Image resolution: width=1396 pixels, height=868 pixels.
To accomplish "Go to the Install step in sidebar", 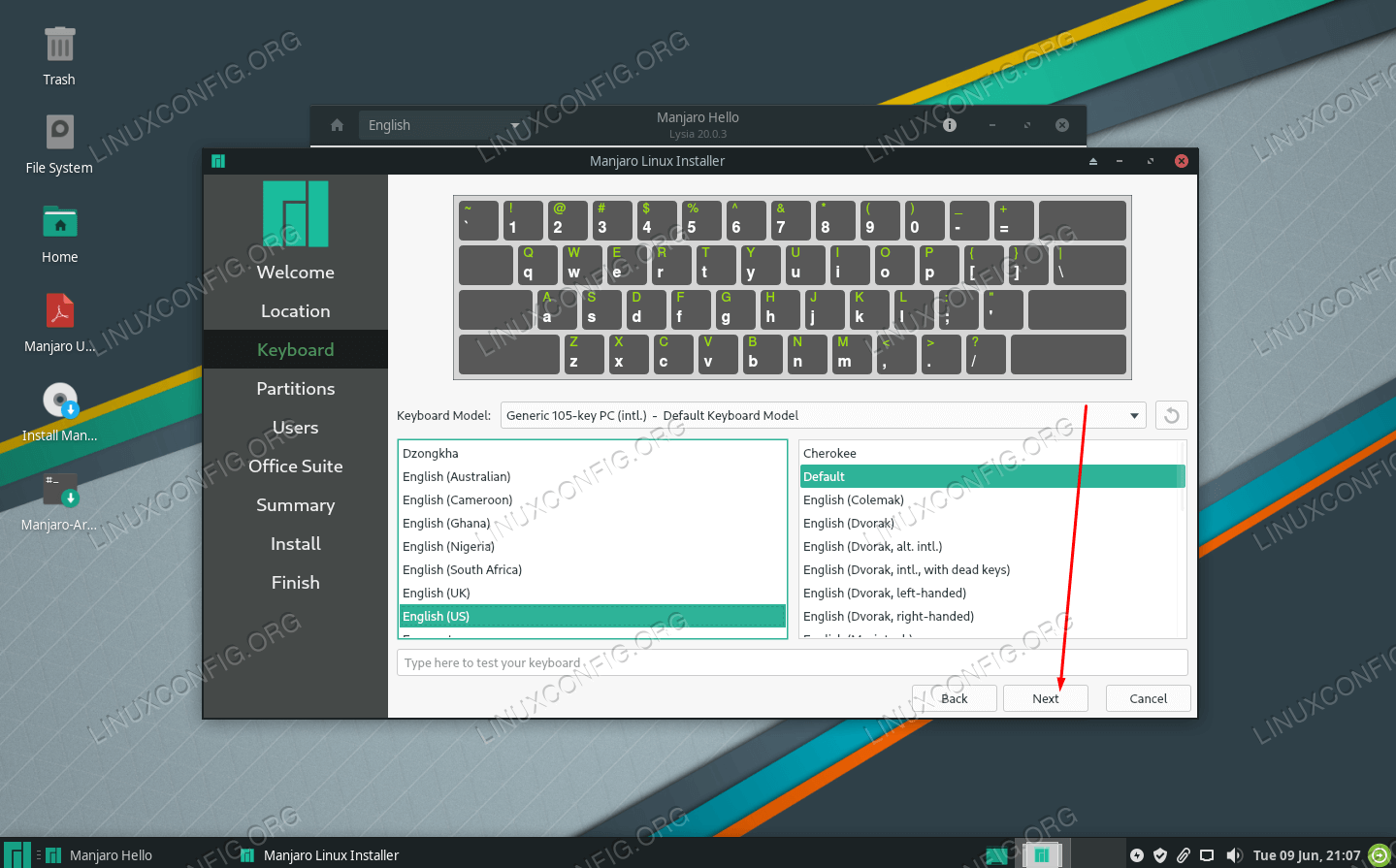I will pyautogui.click(x=296, y=544).
